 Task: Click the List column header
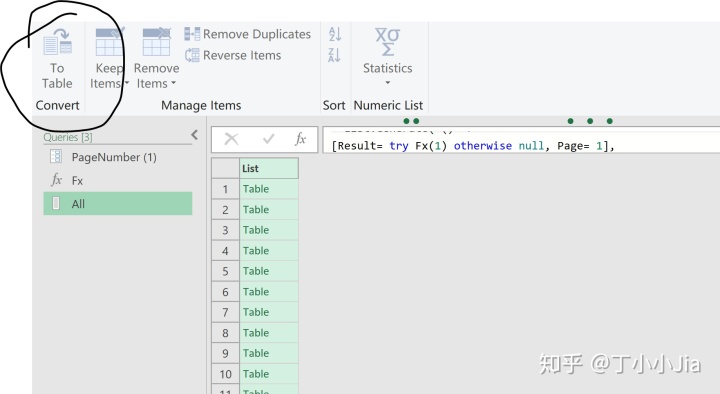(269, 169)
